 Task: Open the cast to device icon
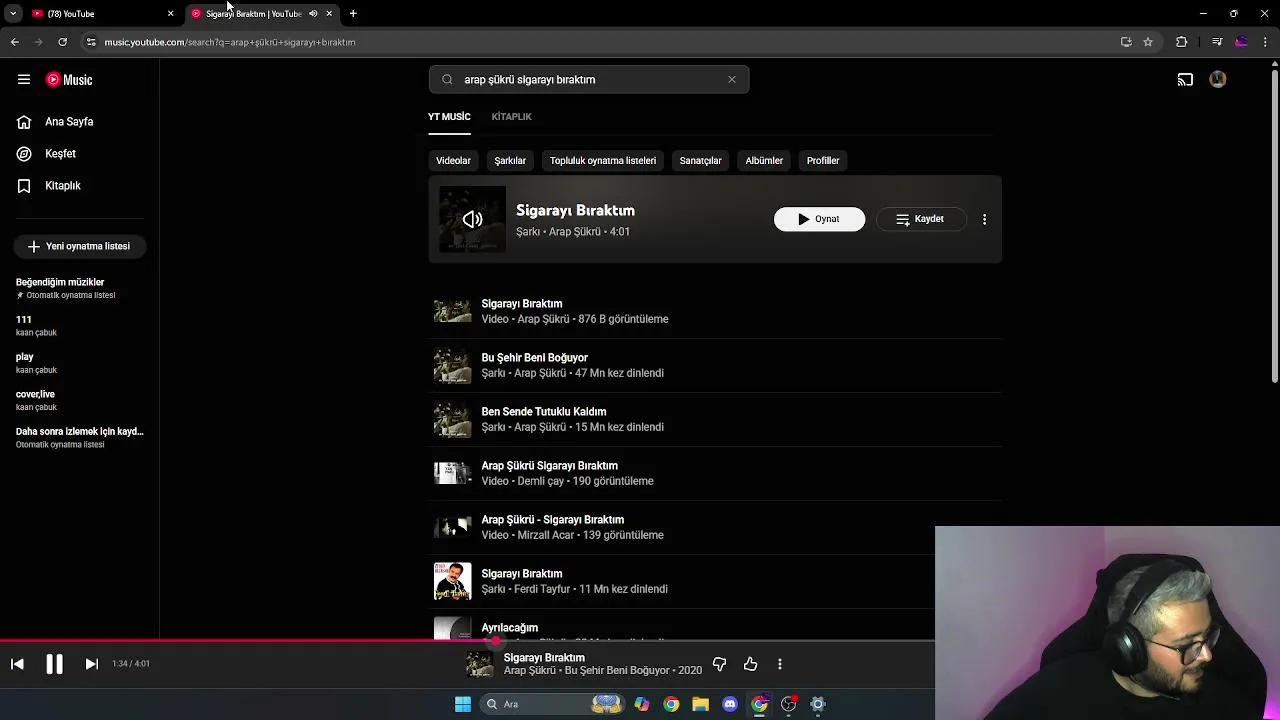coord(1185,80)
